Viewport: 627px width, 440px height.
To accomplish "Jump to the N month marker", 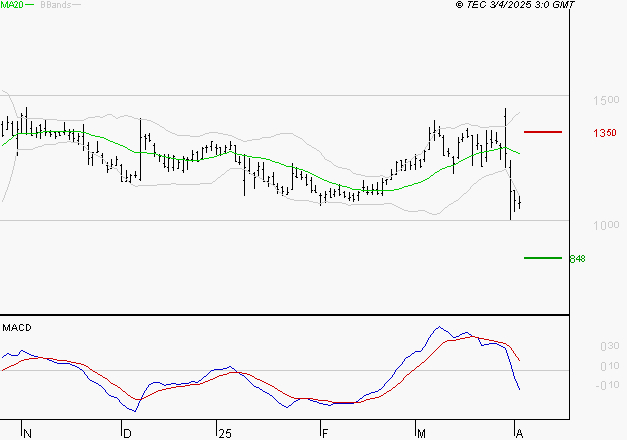I will (x=28, y=433).
